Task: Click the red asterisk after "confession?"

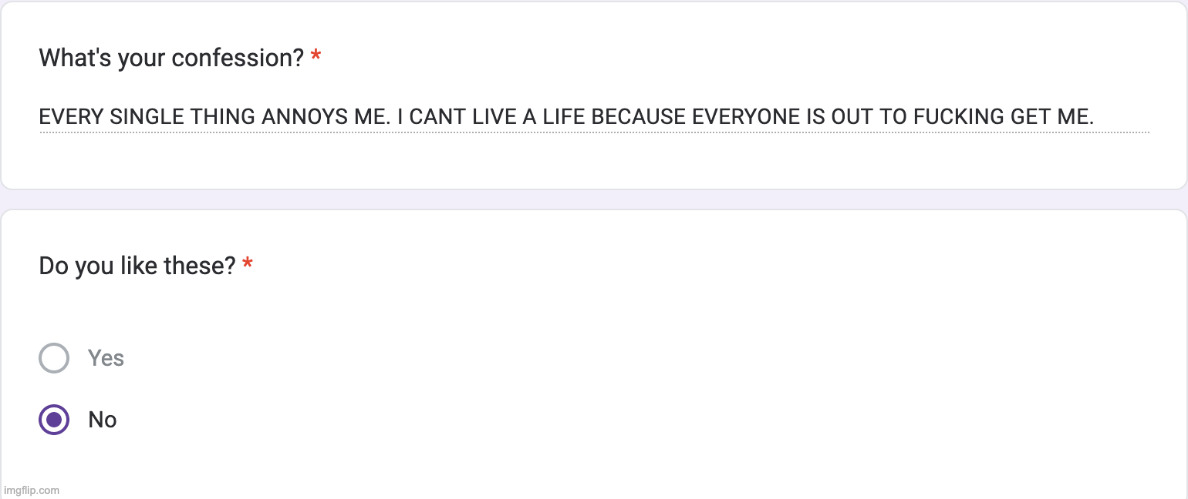Action: point(316,58)
